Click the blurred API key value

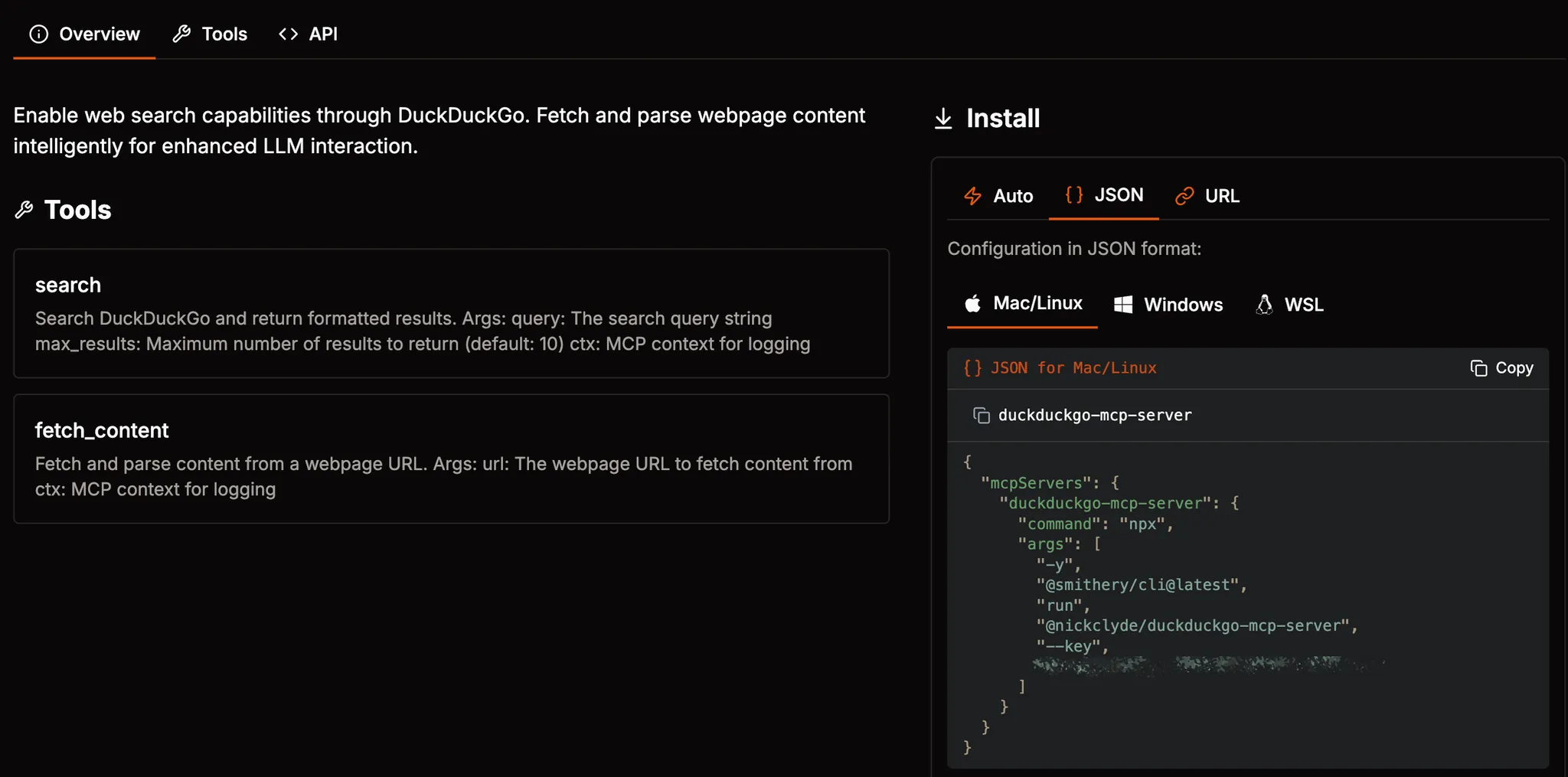click(x=1208, y=665)
